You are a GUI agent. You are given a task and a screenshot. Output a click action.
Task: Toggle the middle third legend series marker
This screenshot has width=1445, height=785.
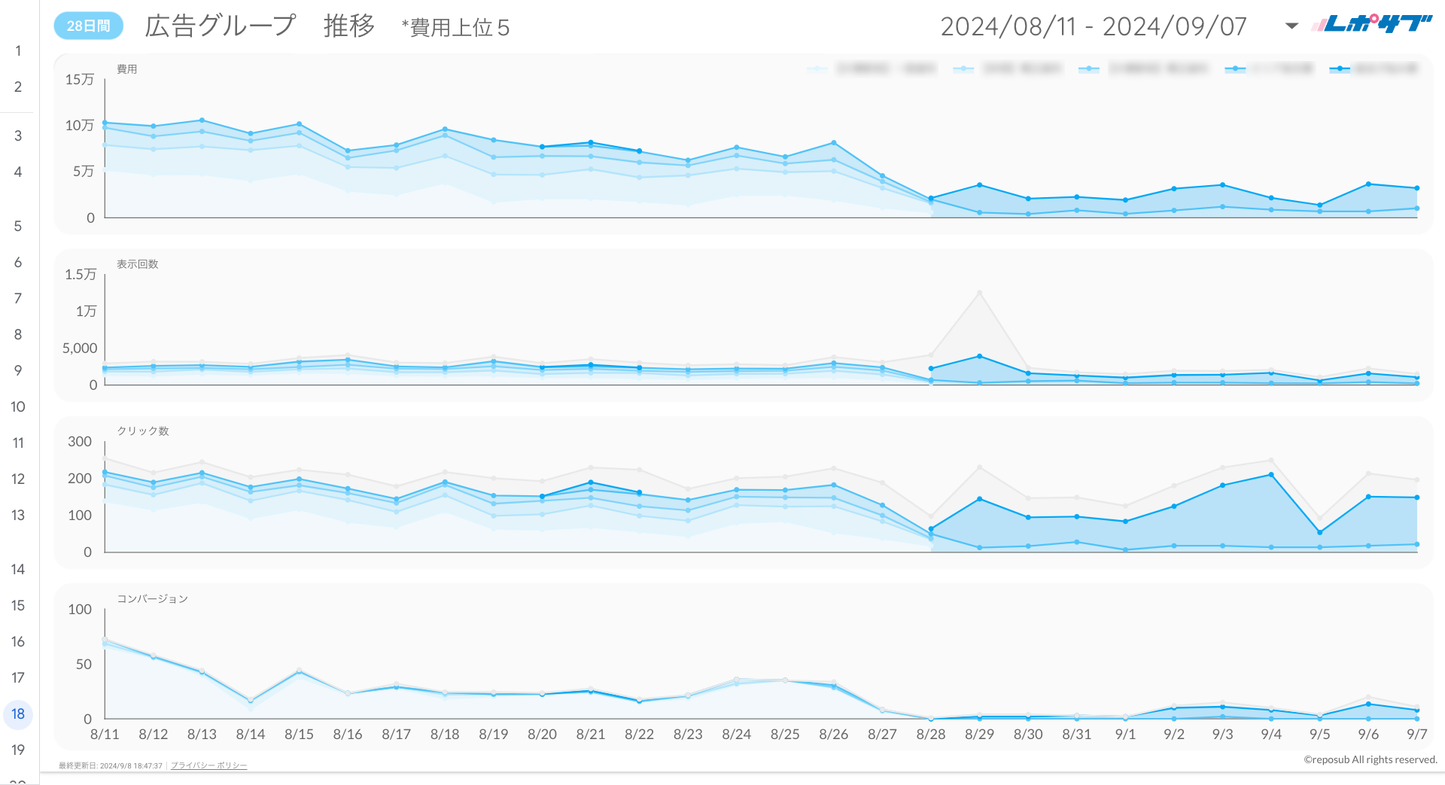[1089, 69]
